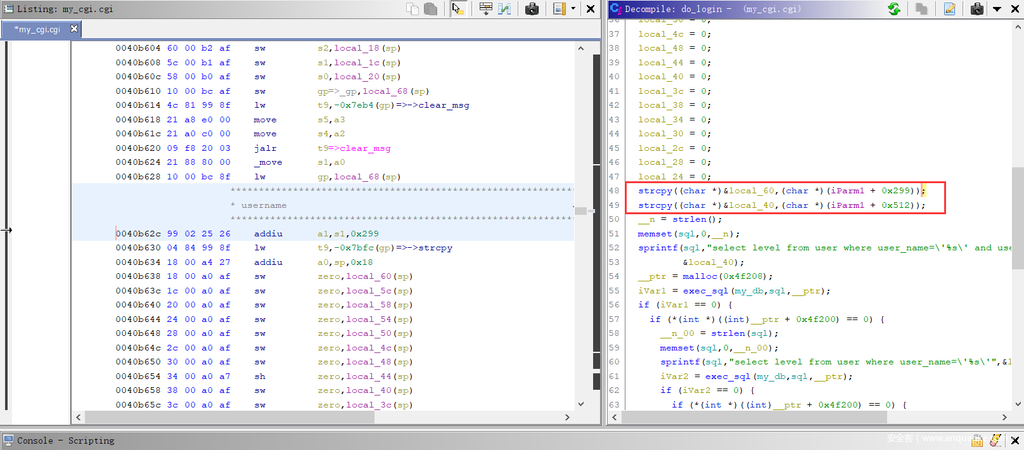Viewport: 1024px width, 450px height.
Task: Toggle the Listing overview margin icon
Action: coord(558,9)
